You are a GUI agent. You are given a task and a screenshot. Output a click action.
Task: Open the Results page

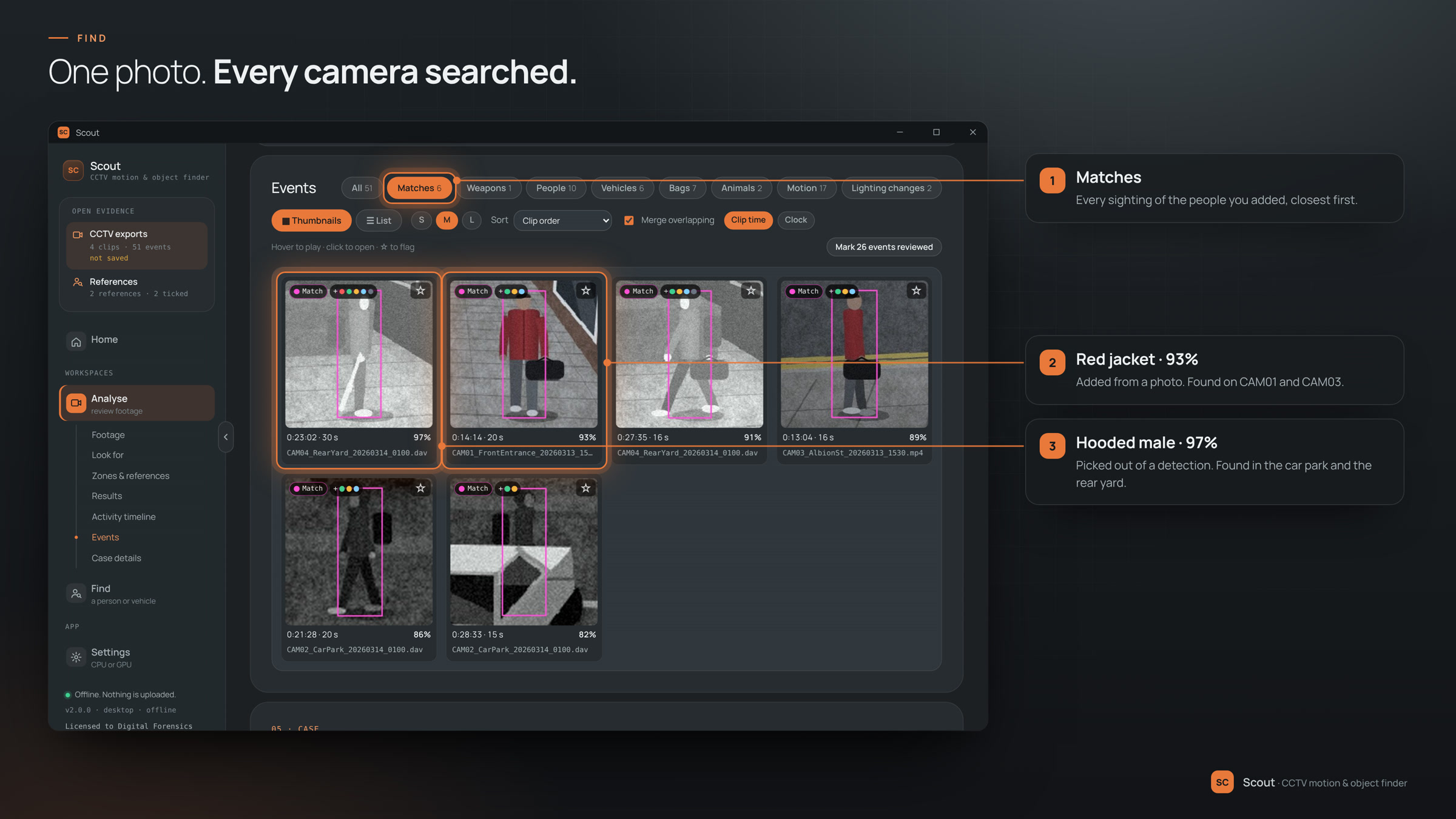[x=107, y=496]
